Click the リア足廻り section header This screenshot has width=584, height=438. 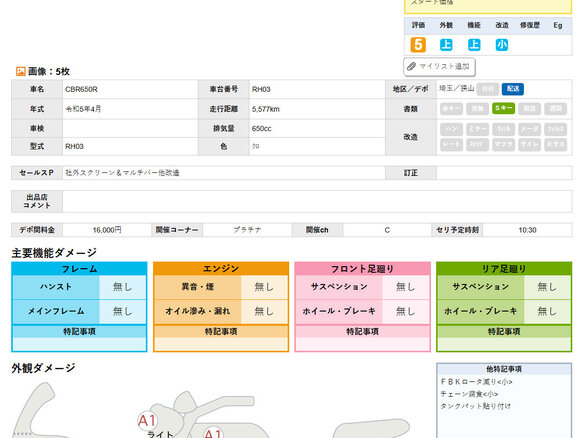504,269
